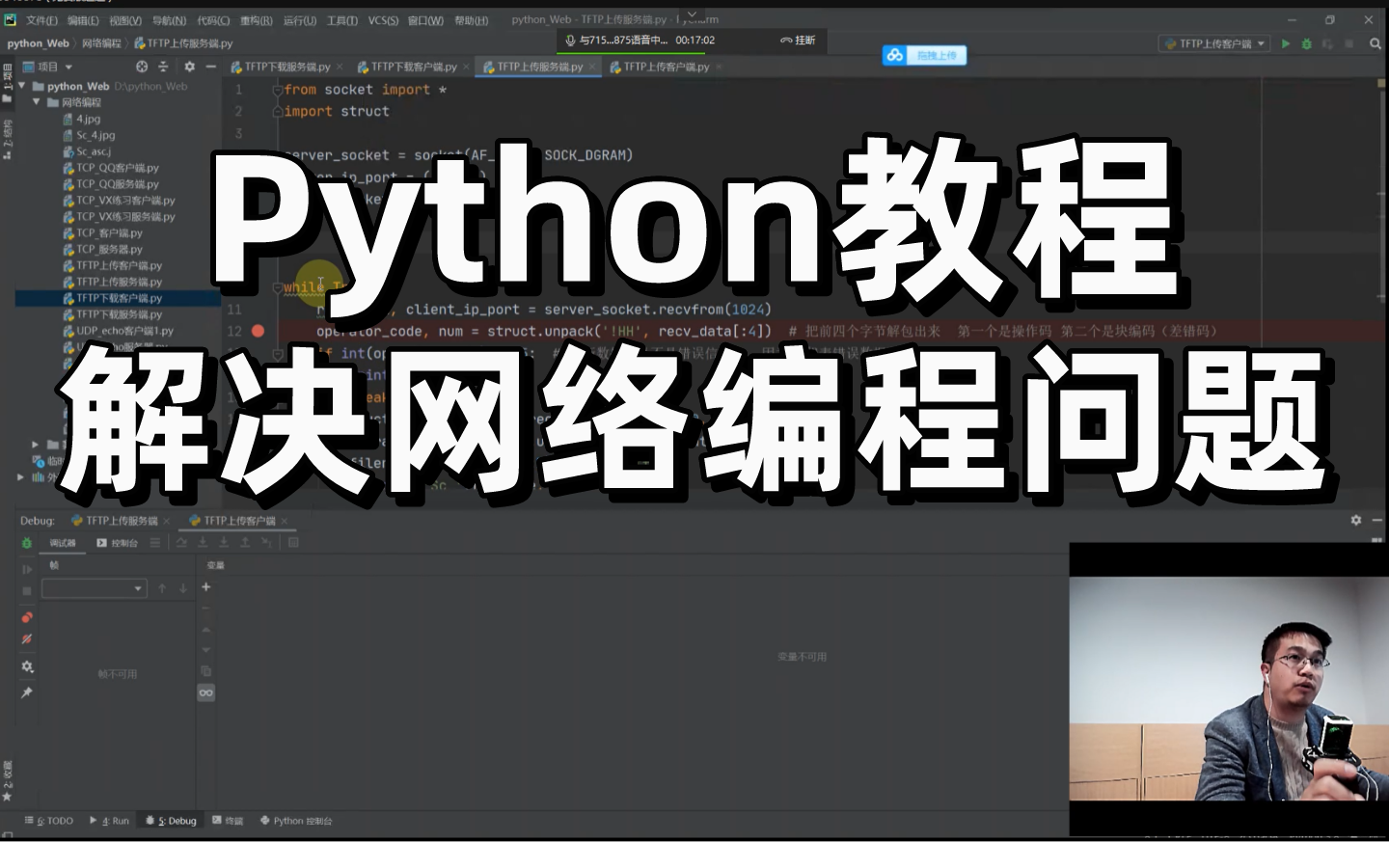The height and width of the screenshot is (868, 1389).
Task: Open the Python 控制台 tool window
Action: click(x=294, y=821)
